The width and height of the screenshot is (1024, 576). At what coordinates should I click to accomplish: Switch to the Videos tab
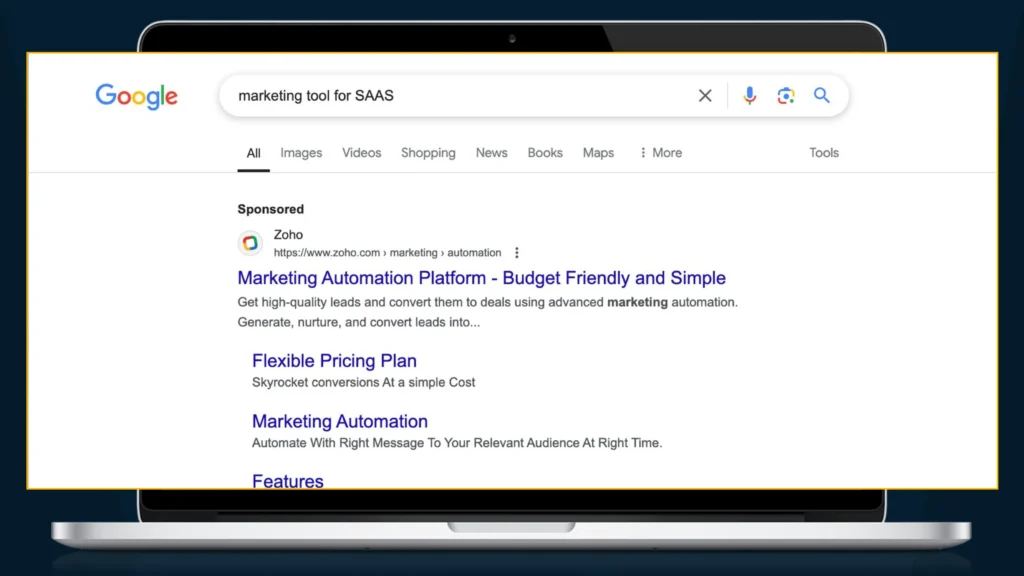(361, 153)
